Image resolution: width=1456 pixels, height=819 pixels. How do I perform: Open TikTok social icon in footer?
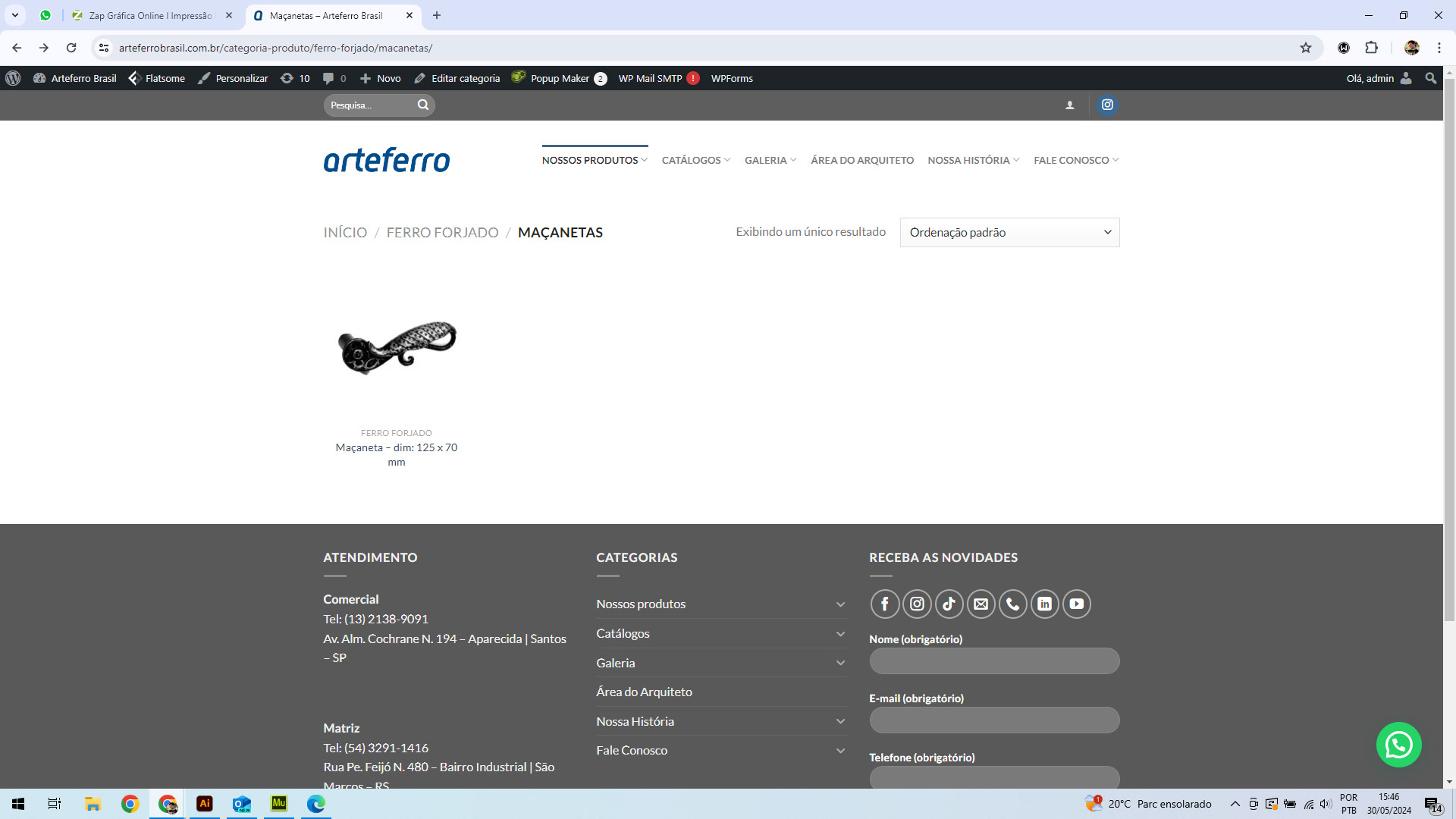coord(949,604)
